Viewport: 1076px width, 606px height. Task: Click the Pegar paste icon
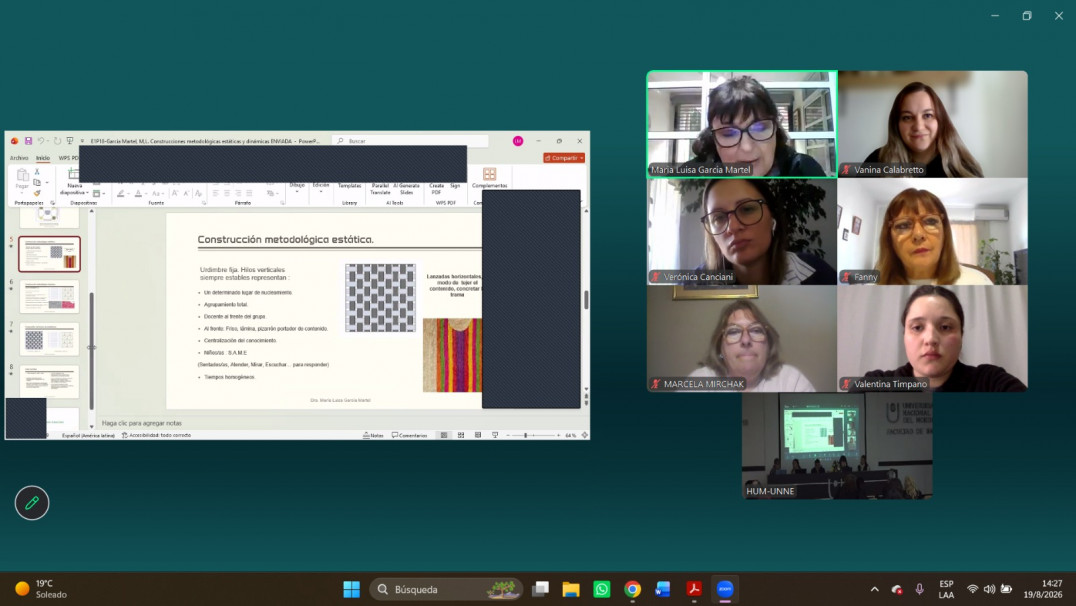pyautogui.click(x=22, y=176)
